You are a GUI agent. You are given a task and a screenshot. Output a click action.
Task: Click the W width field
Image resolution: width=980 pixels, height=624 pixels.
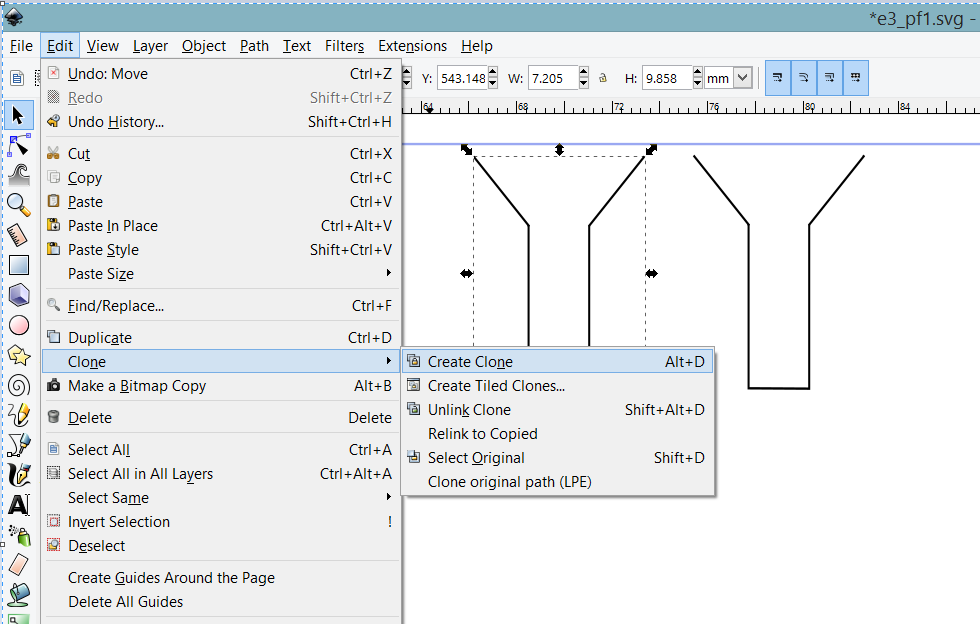(x=553, y=78)
